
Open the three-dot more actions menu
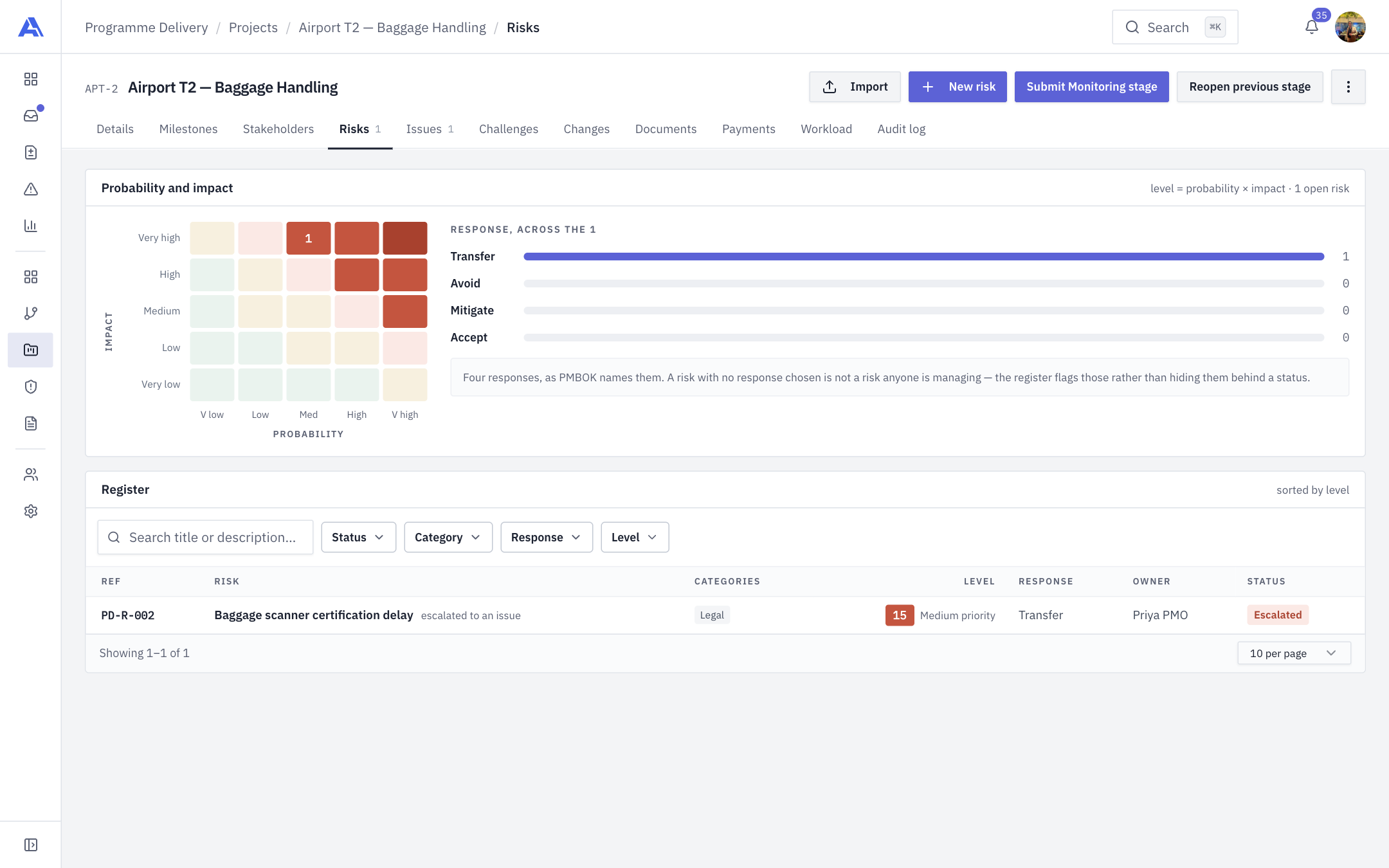point(1348,87)
